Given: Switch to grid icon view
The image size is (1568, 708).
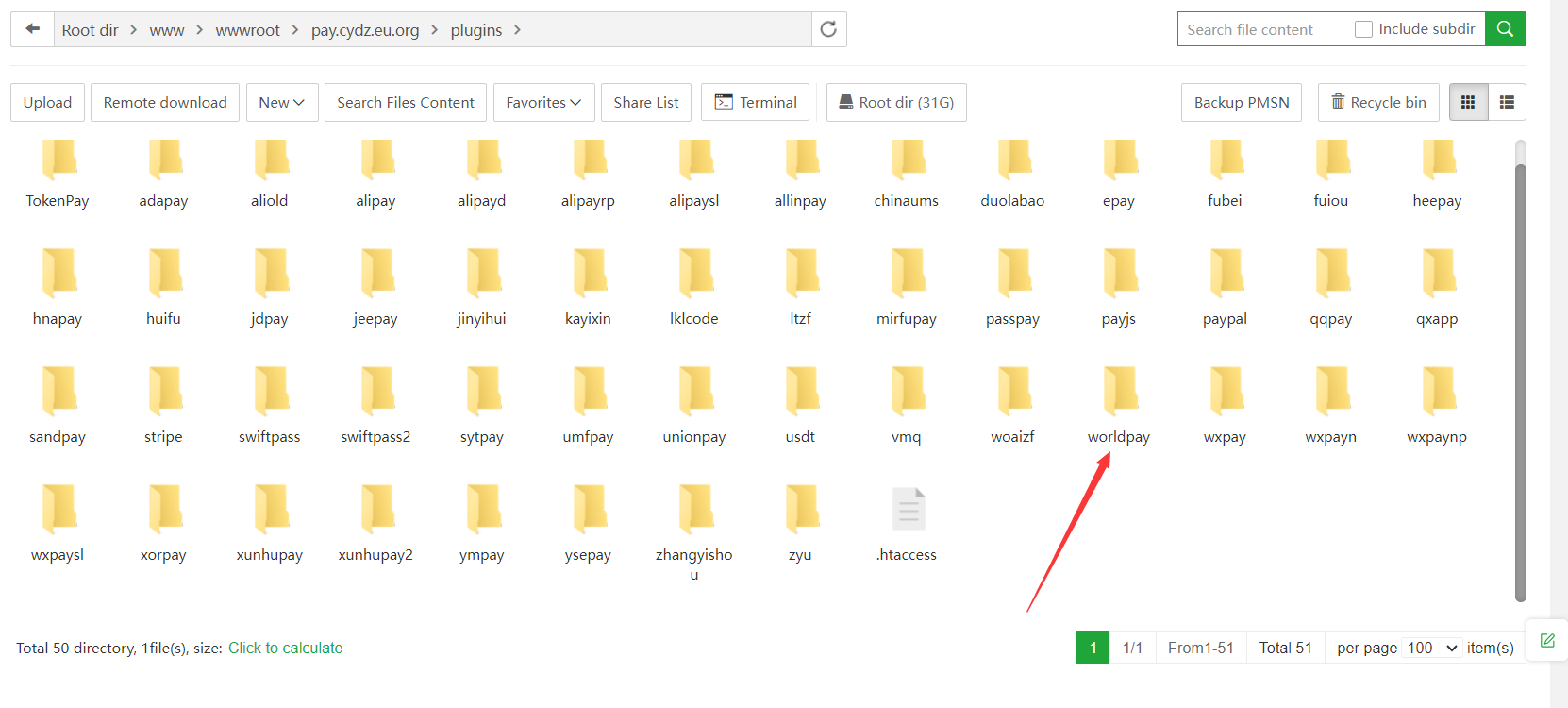Looking at the screenshot, I should pyautogui.click(x=1468, y=102).
